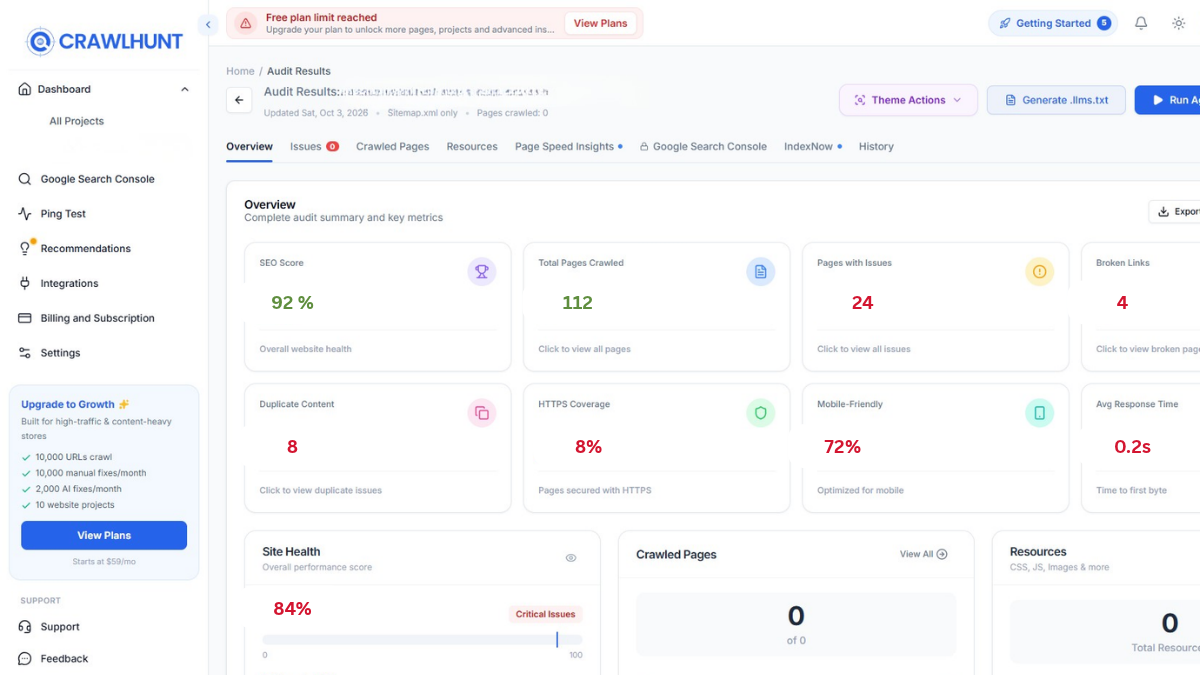Switch to the Resources tab
This screenshot has width=1200, height=675.
(472, 146)
